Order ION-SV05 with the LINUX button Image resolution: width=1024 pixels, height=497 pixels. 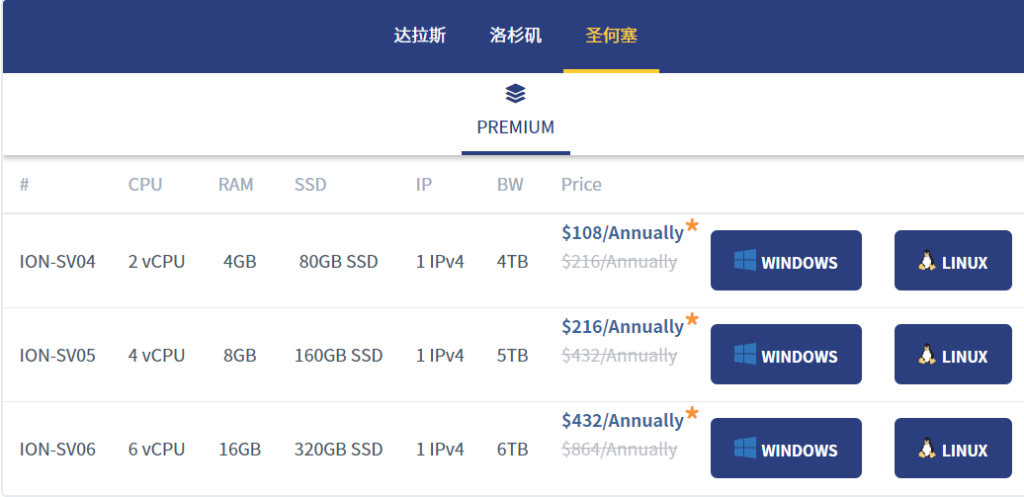[x=953, y=355]
